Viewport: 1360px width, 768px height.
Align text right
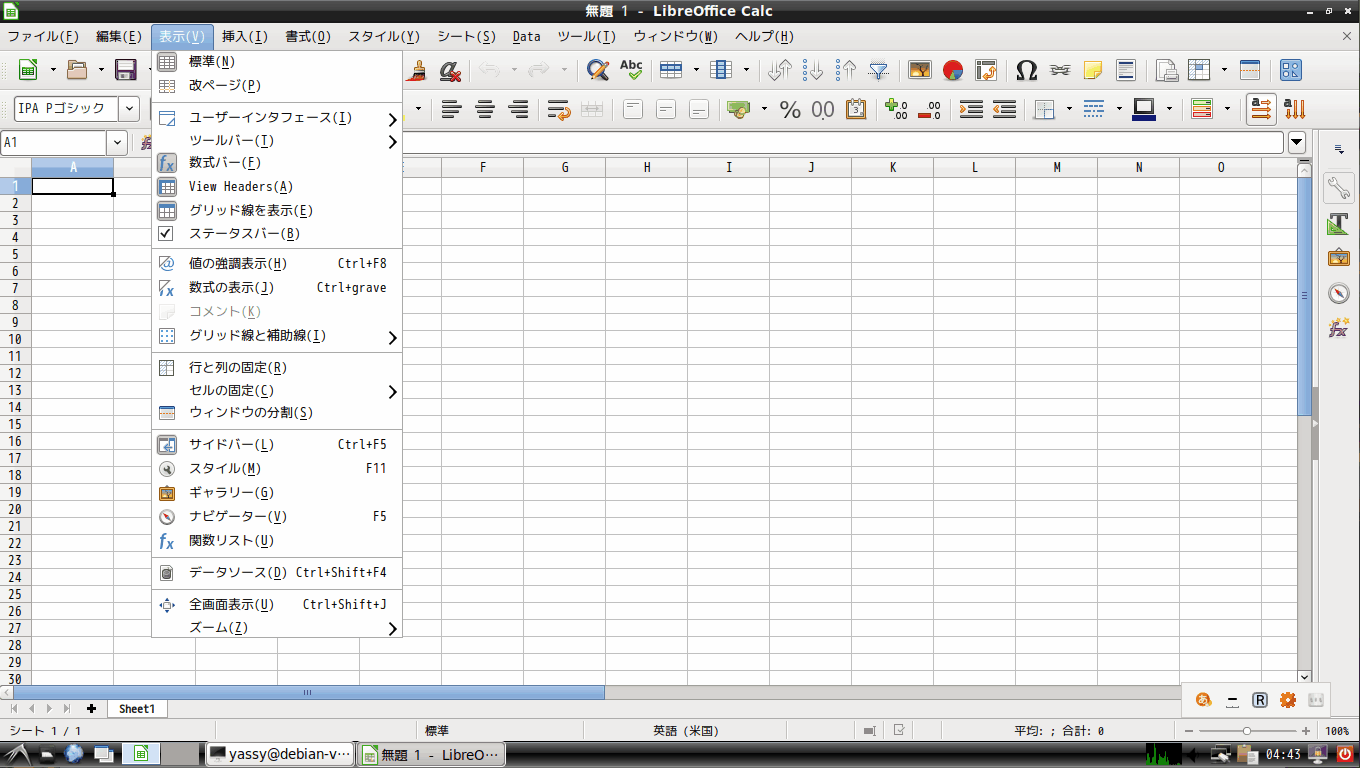click(x=518, y=109)
